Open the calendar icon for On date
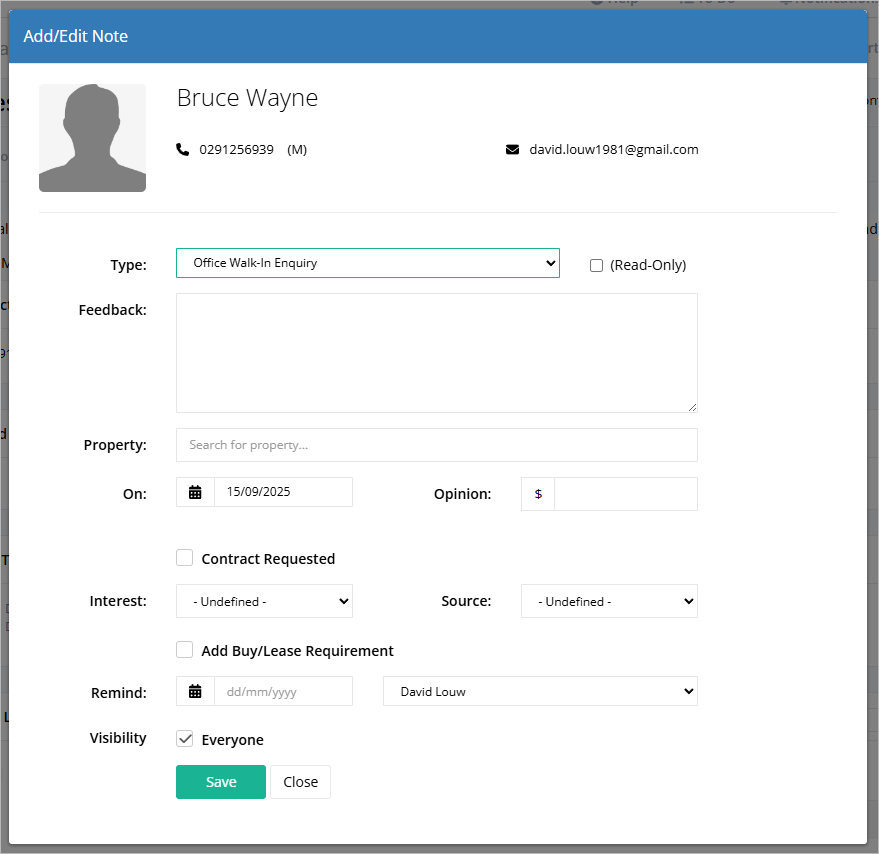 [195, 492]
